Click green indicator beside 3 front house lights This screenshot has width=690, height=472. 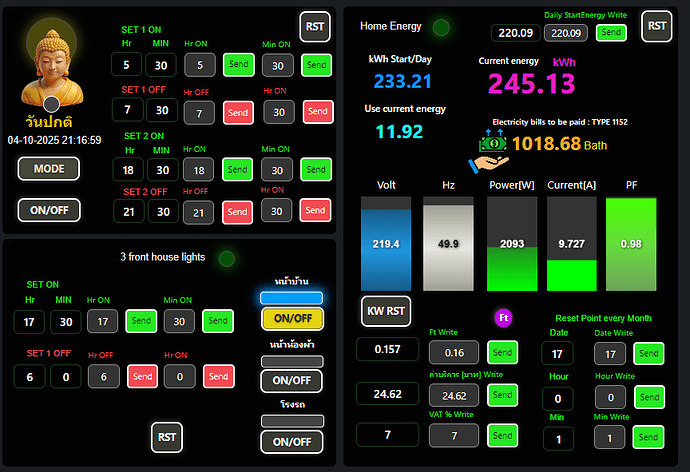pyautogui.click(x=227, y=259)
